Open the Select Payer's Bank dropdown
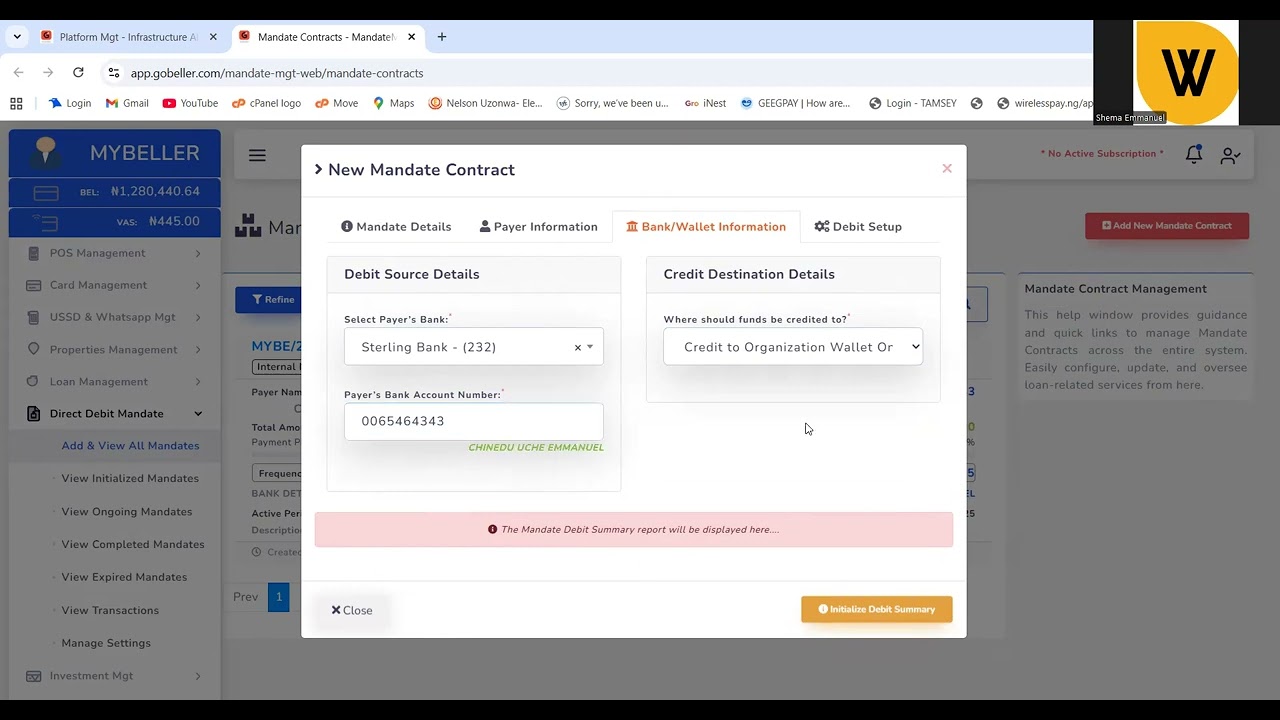 (474, 347)
